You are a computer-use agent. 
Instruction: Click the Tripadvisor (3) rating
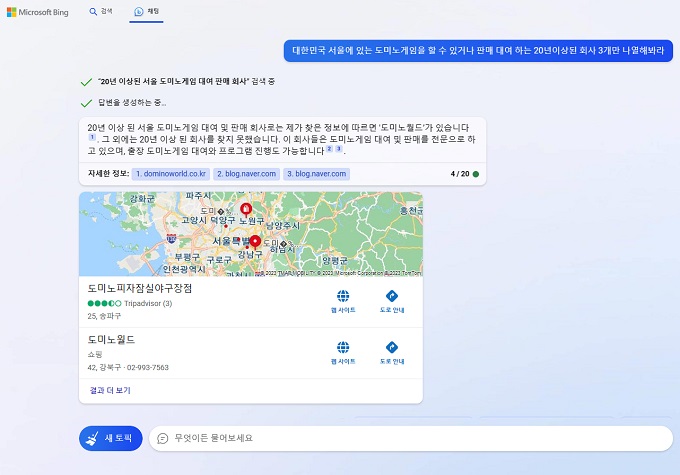(130, 303)
